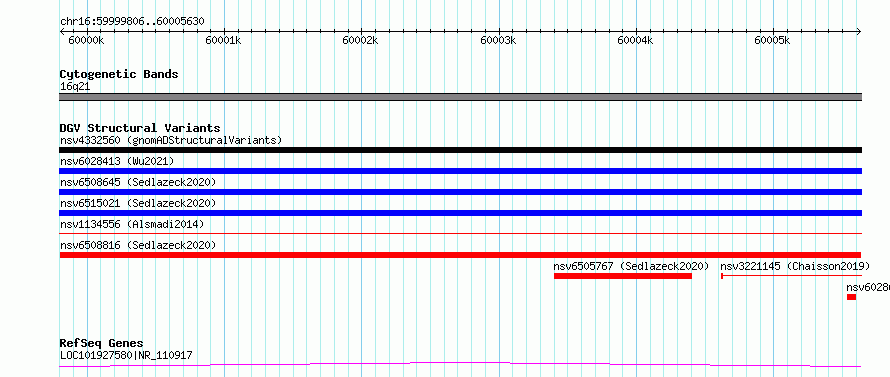The height and width of the screenshot is (377, 890).
Task: Select the RefSeq Genes track title
Action: click(x=102, y=344)
